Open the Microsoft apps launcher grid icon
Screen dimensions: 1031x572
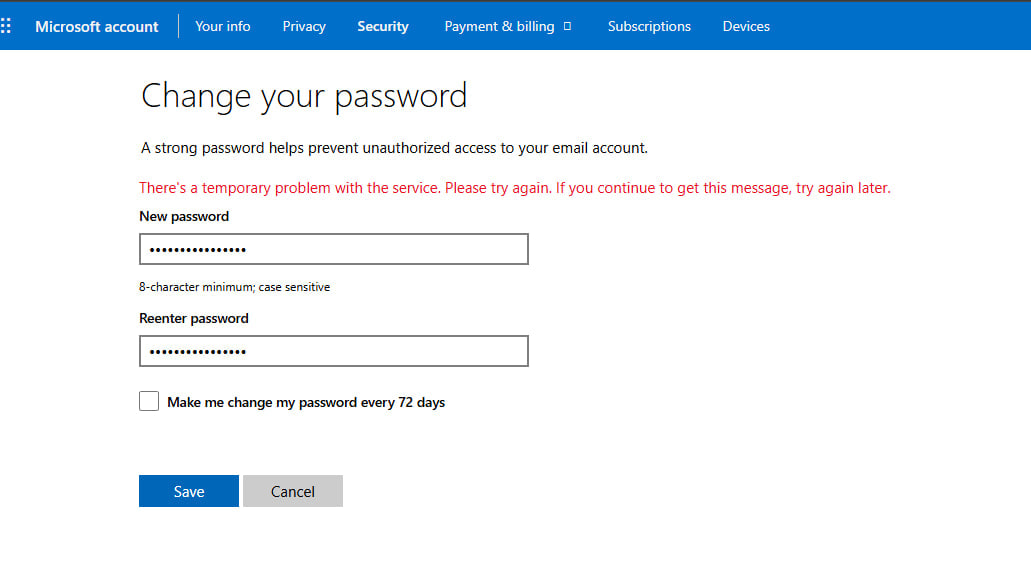6,26
